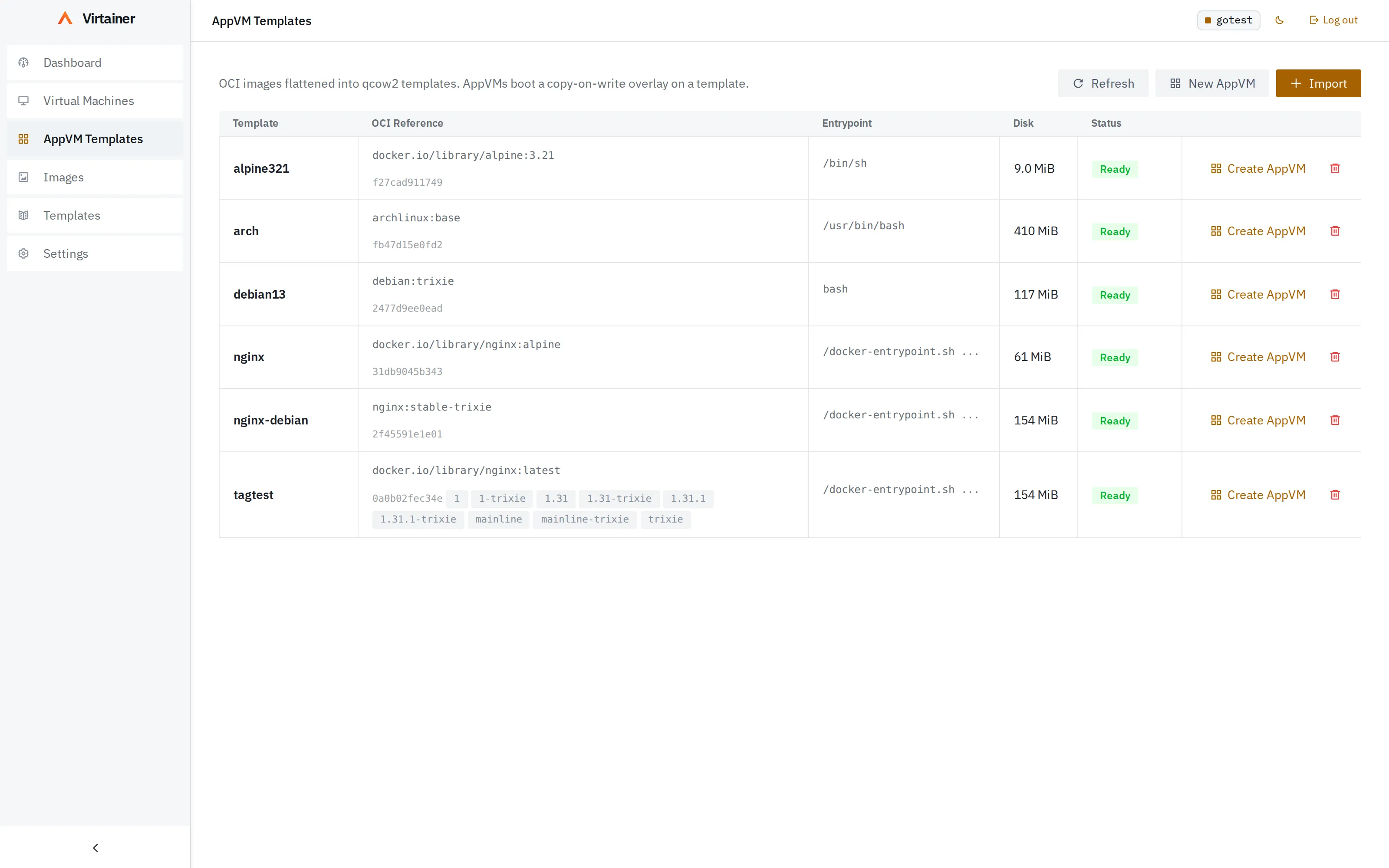Click the nginx-debian template name

click(x=270, y=420)
